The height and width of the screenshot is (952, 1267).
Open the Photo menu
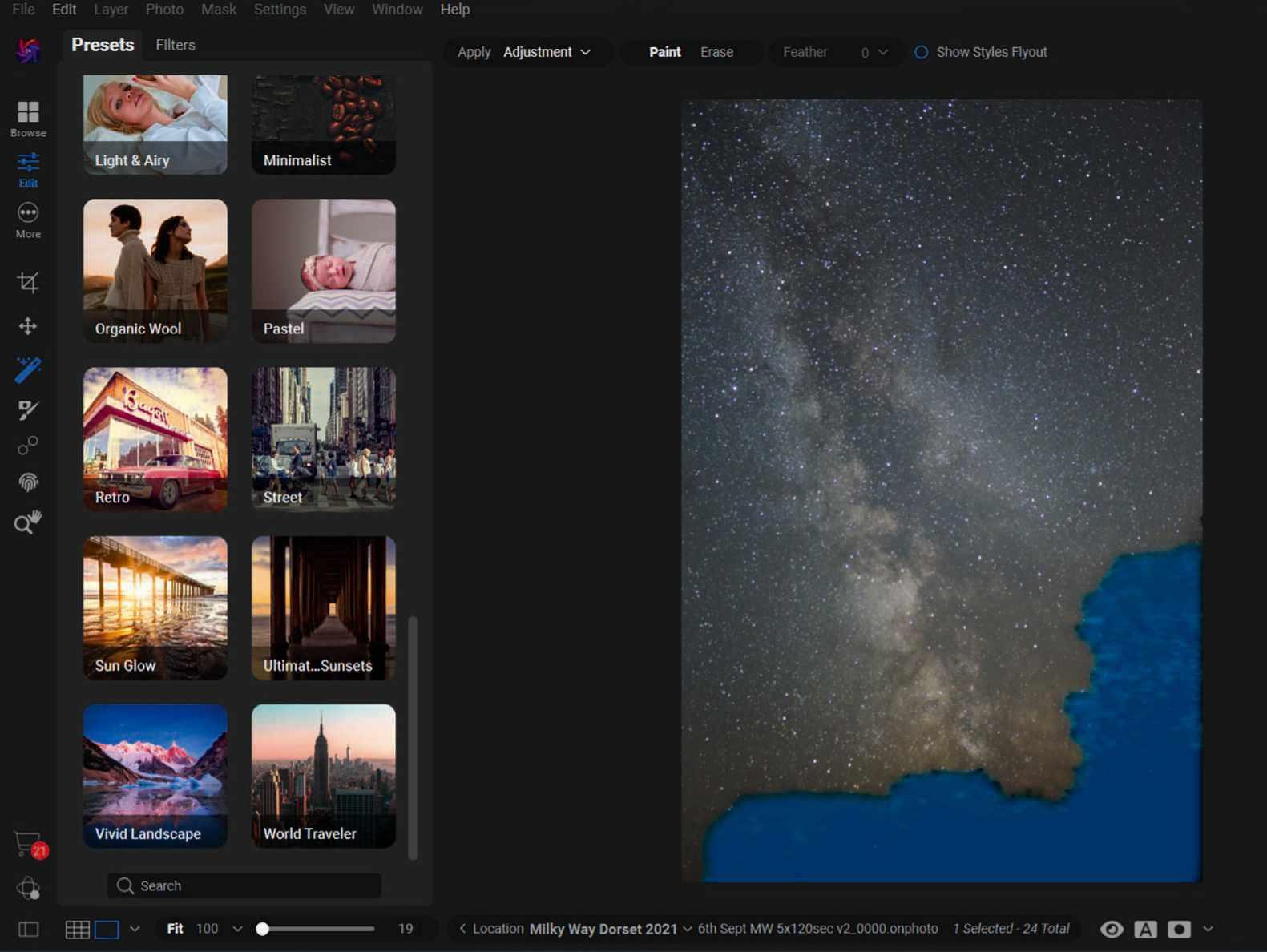(x=164, y=10)
